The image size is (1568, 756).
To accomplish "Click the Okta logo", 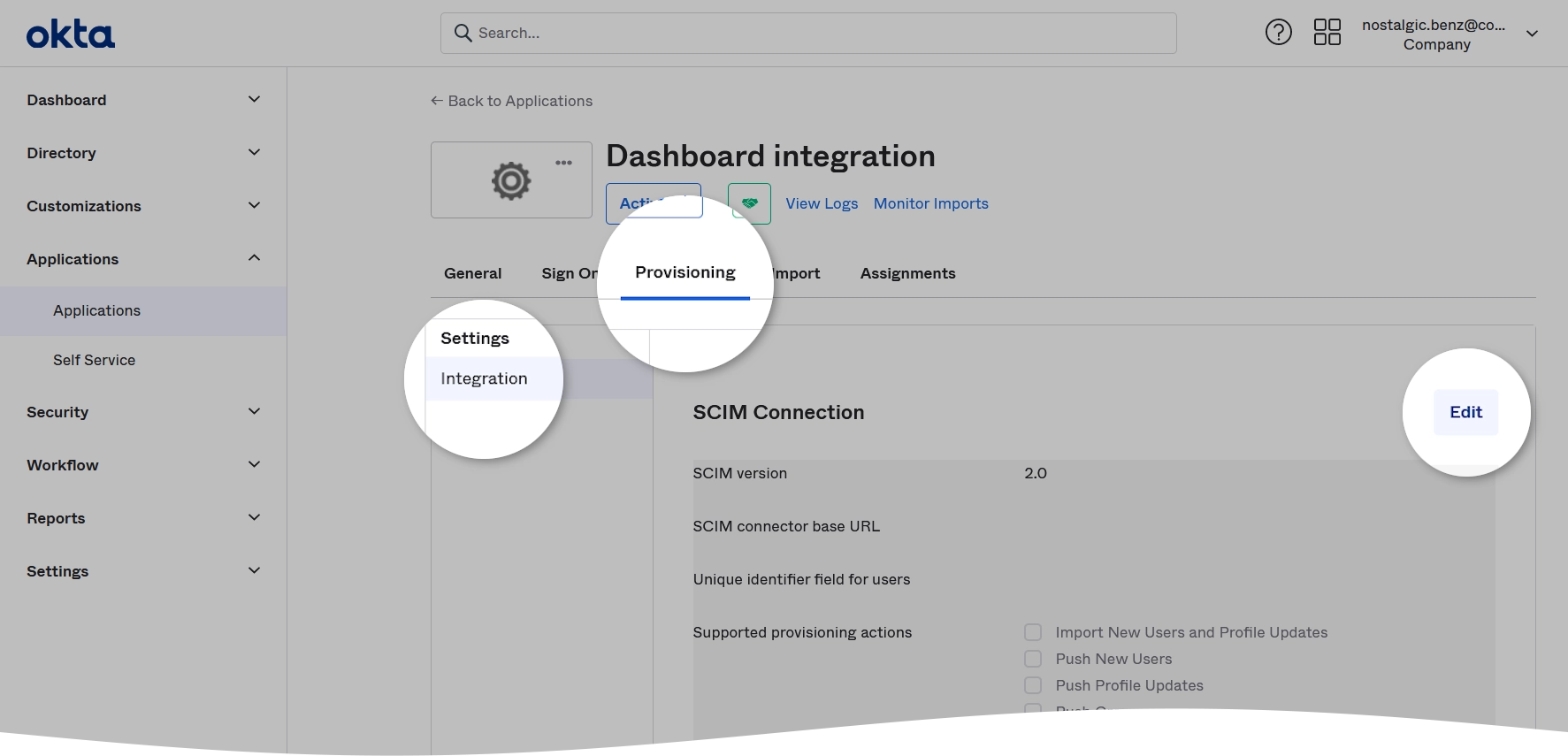I will pyautogui.click(x=71, y=34).
